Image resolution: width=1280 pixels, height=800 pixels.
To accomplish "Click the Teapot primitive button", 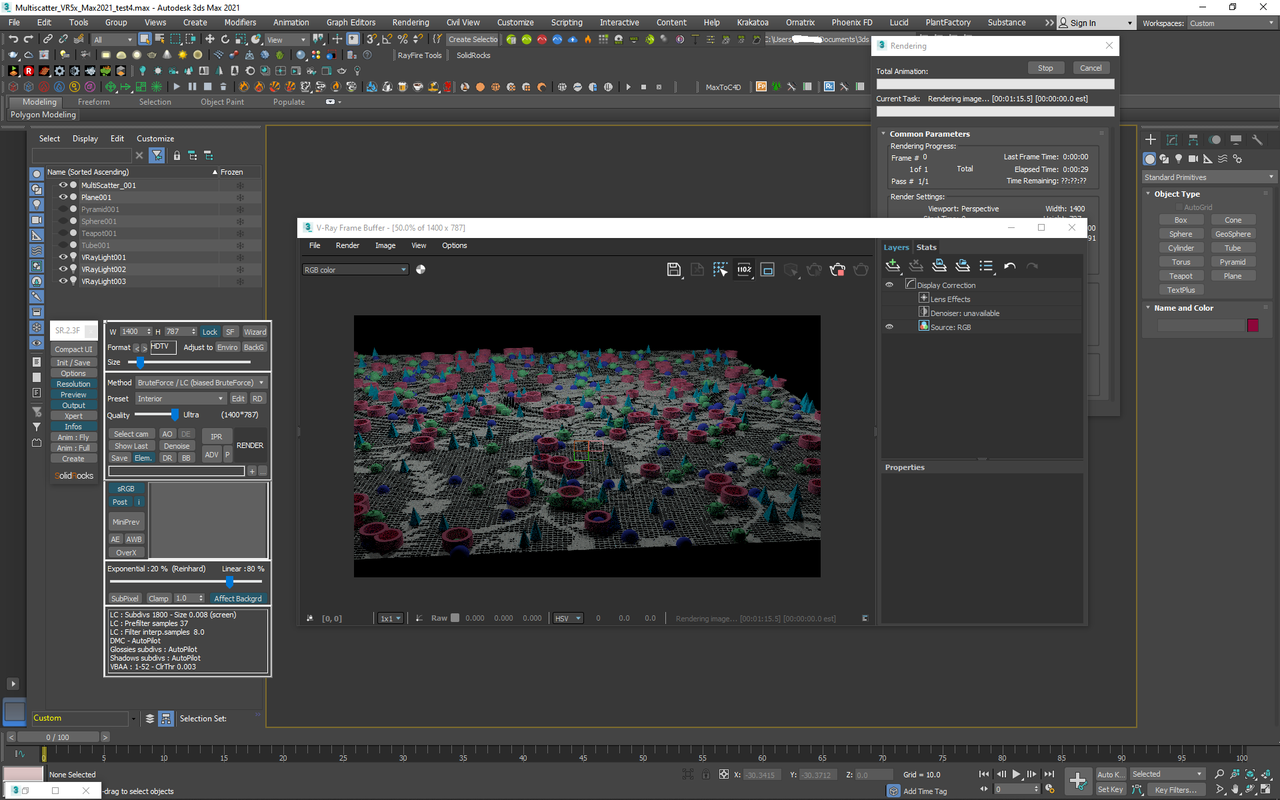I will 1181,276.
